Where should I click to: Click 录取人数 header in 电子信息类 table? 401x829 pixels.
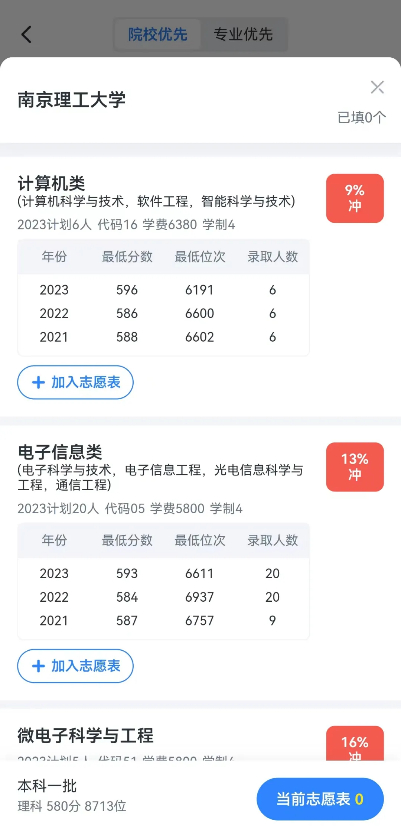click(x=272, y=540)
